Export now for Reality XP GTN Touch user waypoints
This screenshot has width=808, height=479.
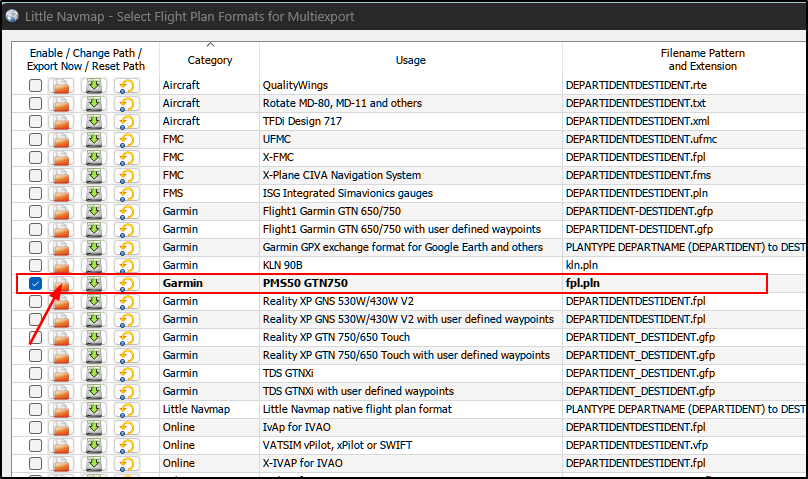point(94,355)
